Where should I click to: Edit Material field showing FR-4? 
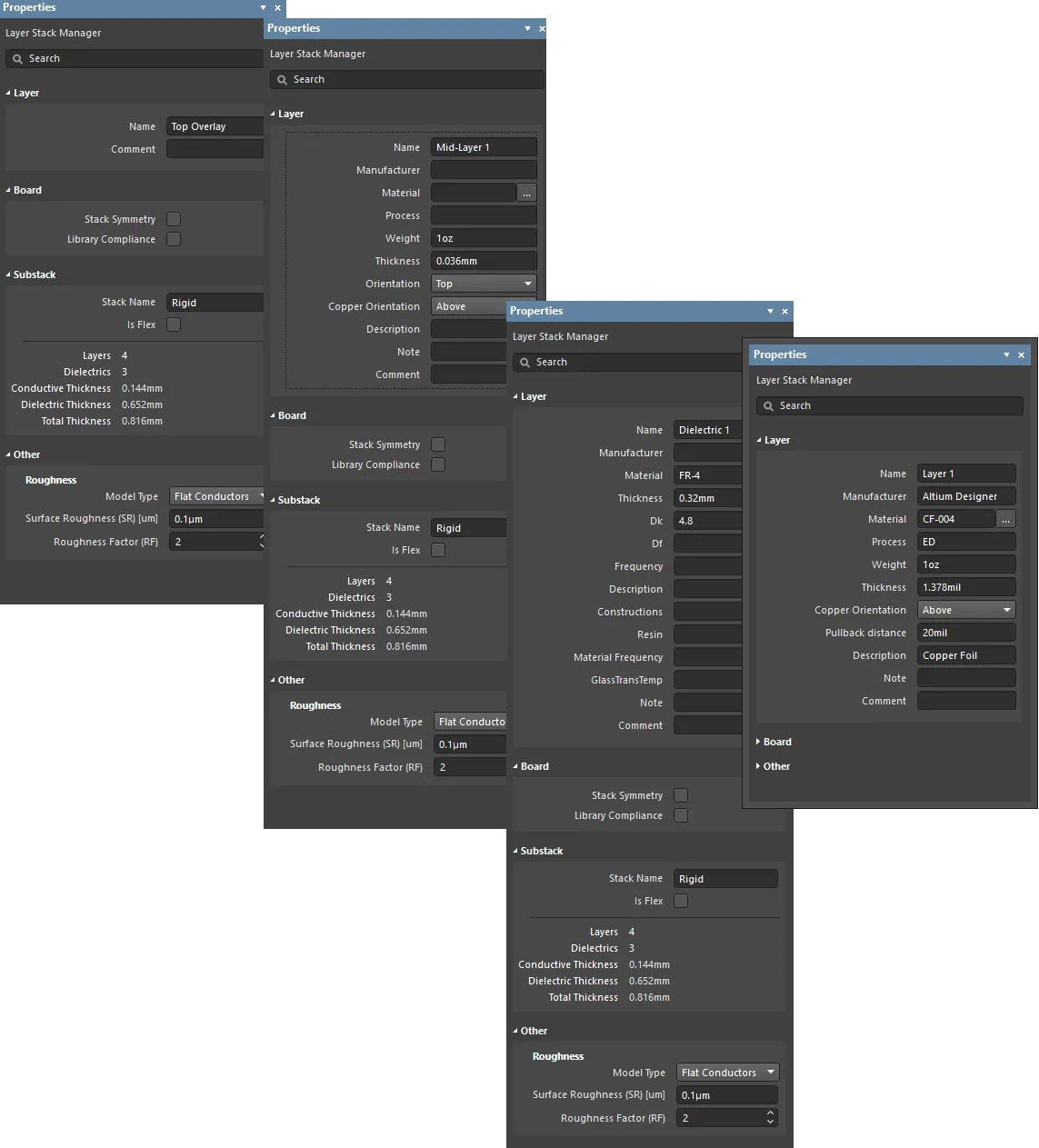708,475
